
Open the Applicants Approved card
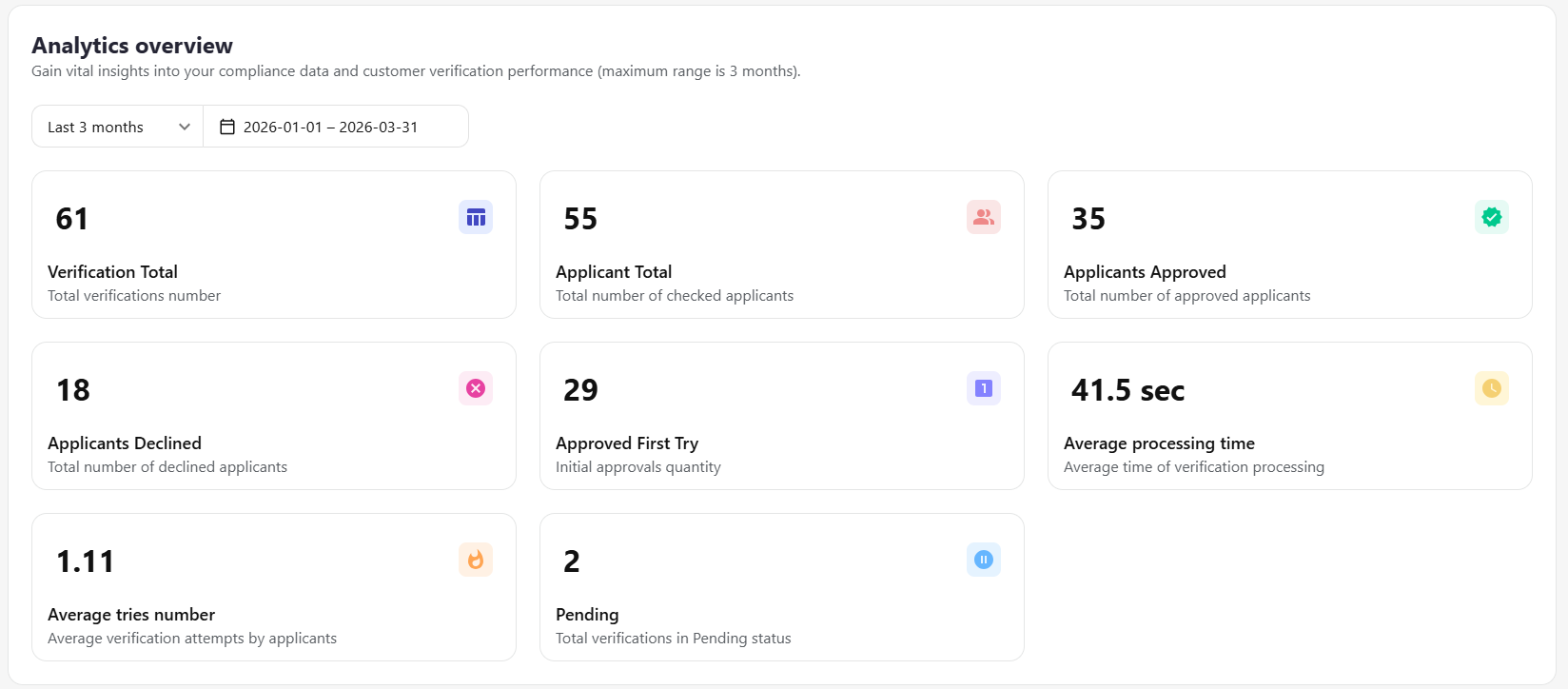tap(1290, 245)
